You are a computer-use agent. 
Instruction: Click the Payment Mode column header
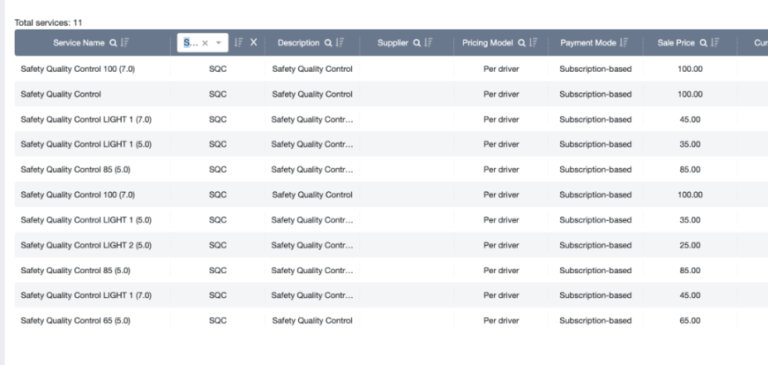coord(588,43)
